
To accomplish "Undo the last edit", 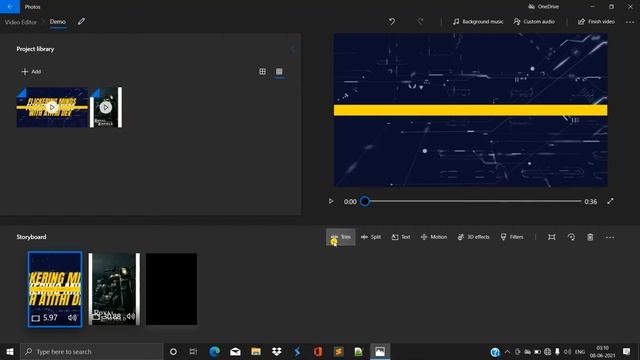I will tap(392, 22).
